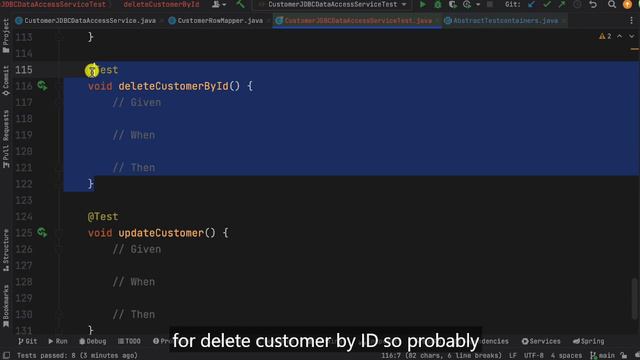This screenshot has height=360, width=640.
Task: Click the // Then comment on line 130
Action: (x=134, y=315)
